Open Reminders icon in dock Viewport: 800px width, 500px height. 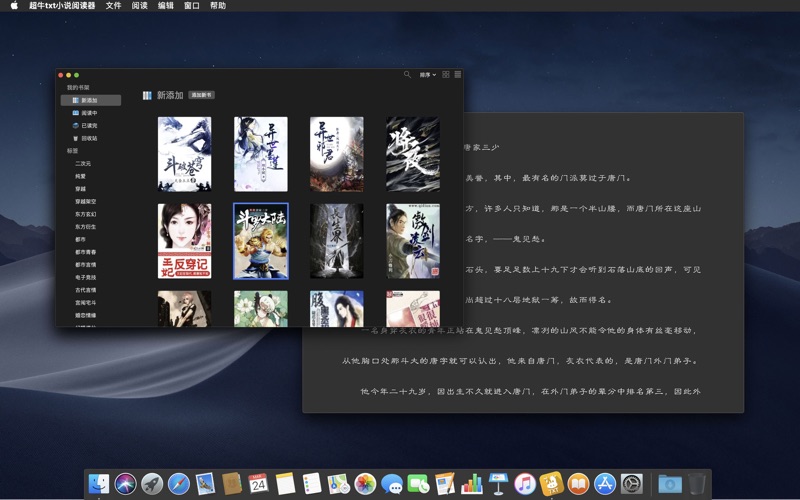click(312, 484)
